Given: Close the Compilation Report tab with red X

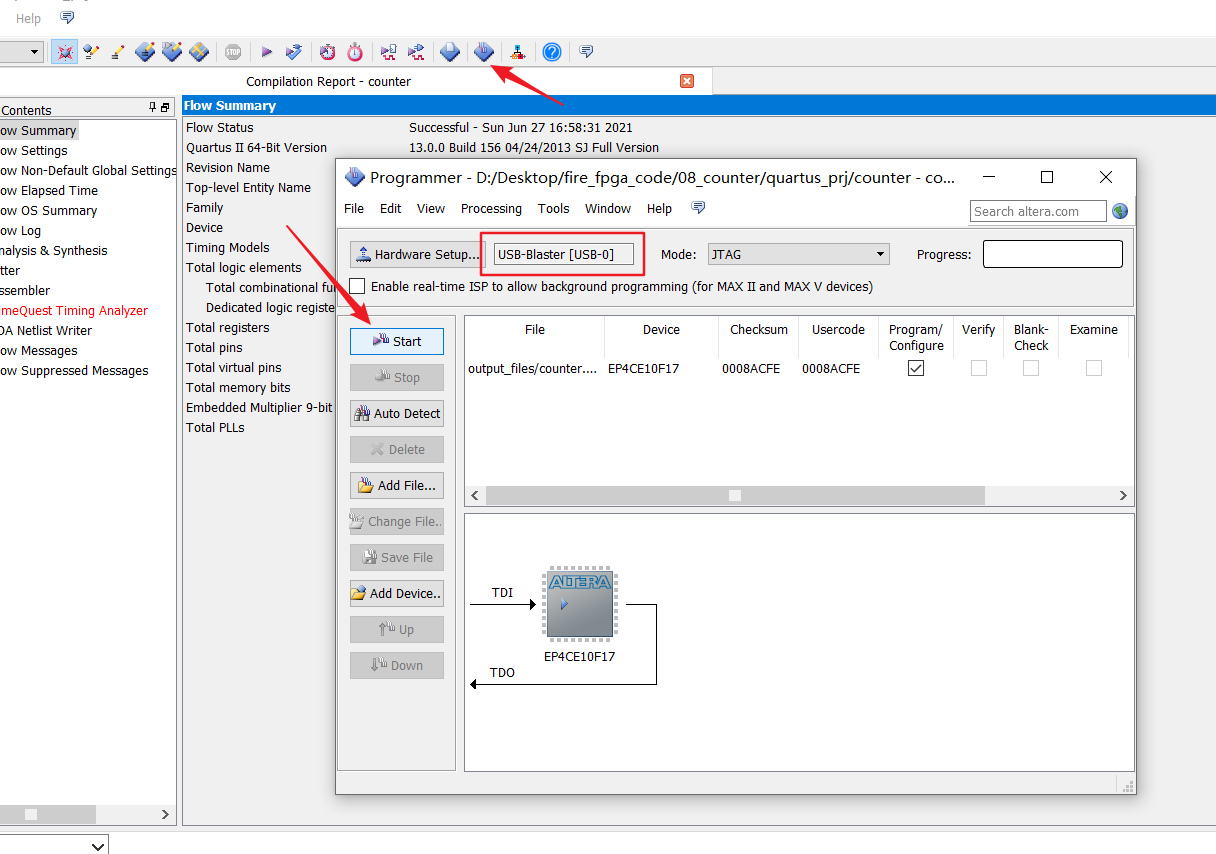Looking at the screenshot, I should (687, 81).
